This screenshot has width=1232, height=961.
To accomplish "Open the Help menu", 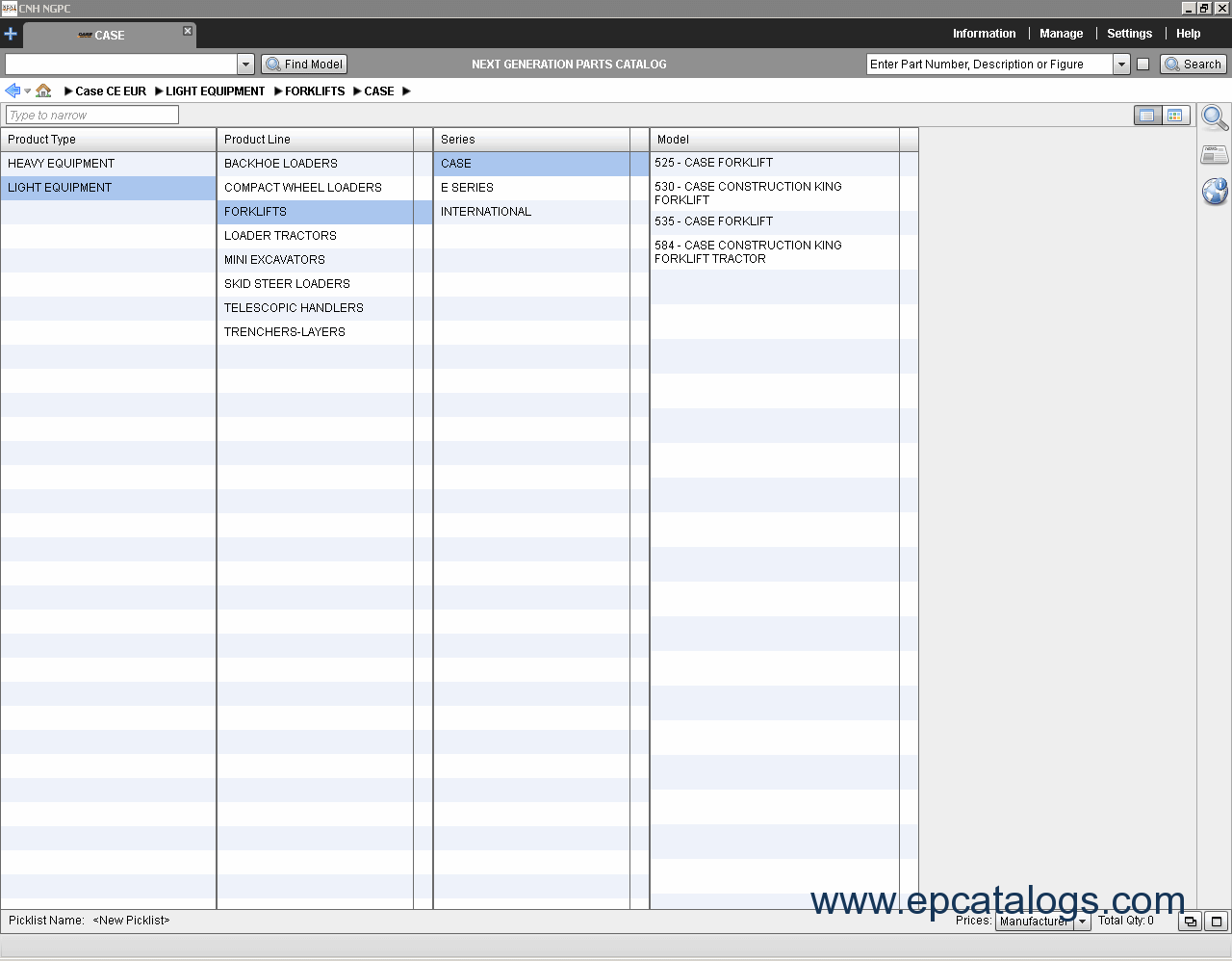I will coord(1188,34).
